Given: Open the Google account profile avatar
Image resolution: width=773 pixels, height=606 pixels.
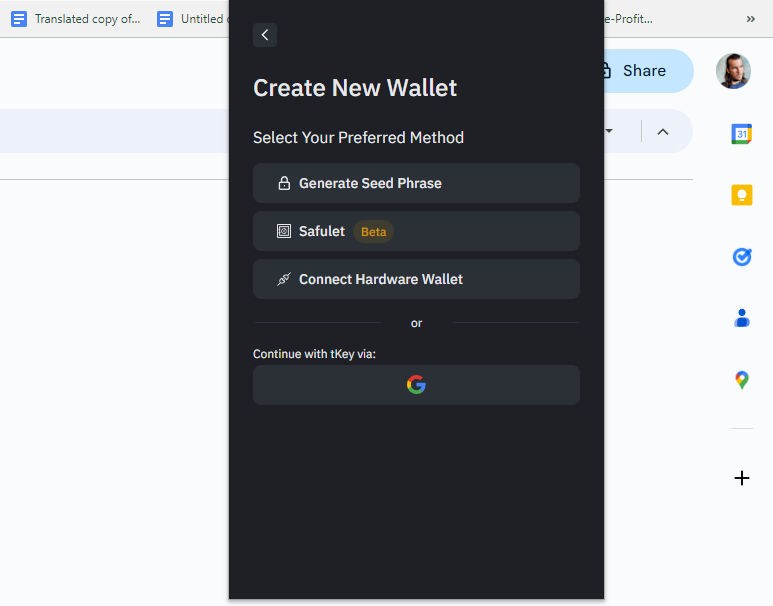Looking at the screenshot, I should pyautogui.click(x=733, y=71).
